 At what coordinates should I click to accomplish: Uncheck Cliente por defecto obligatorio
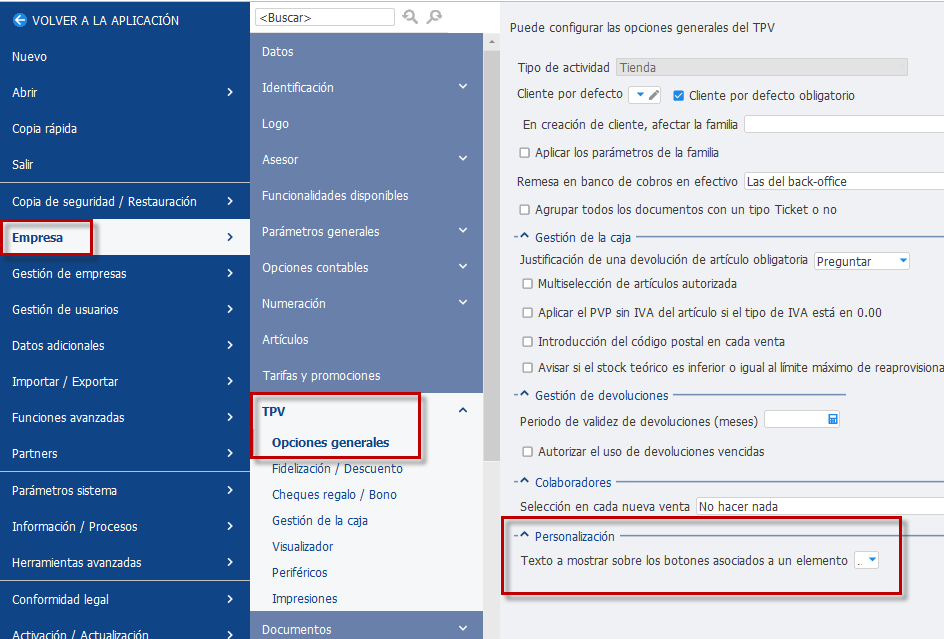[x=678, y=95]
